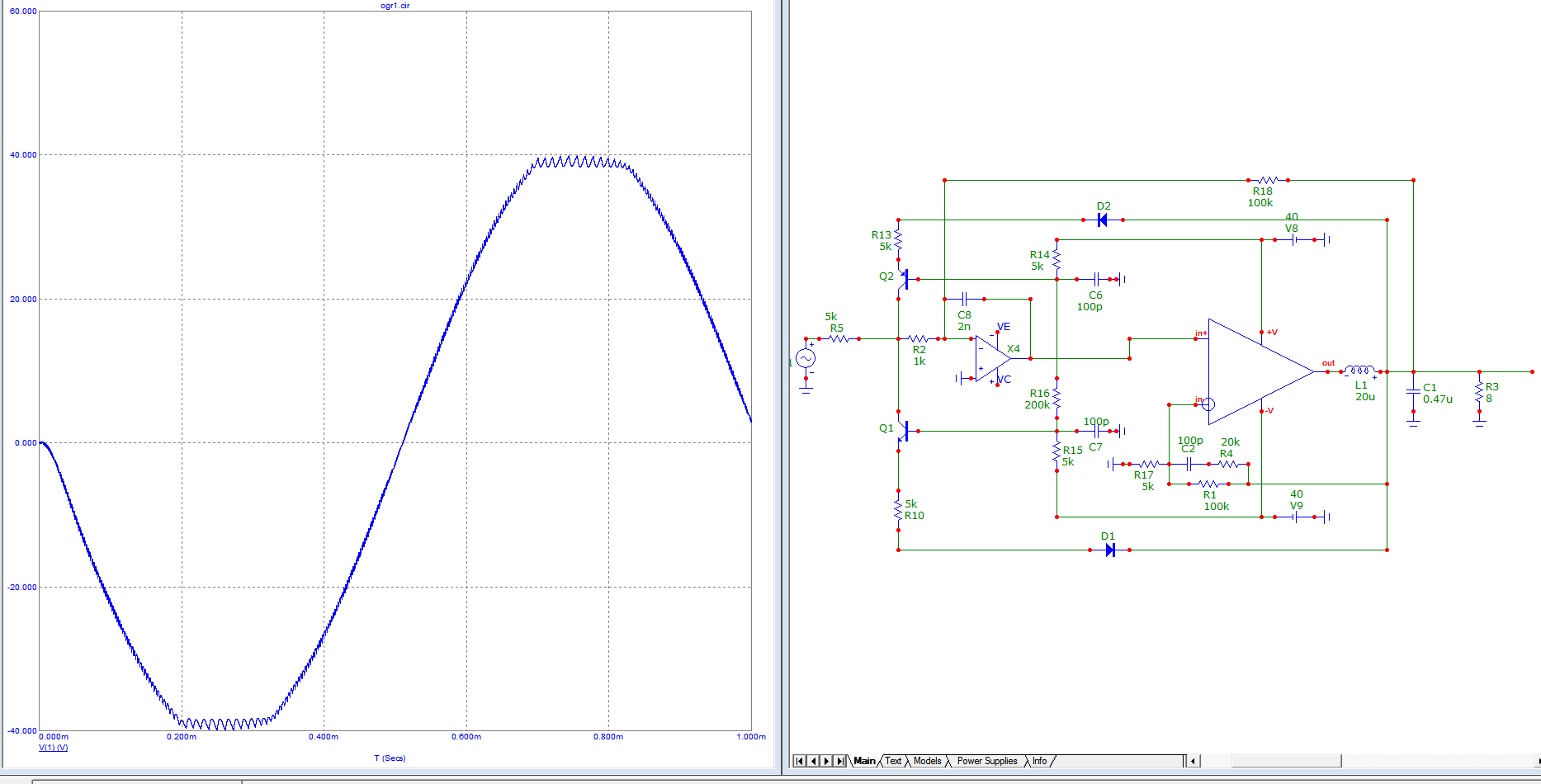Click the 200k value of R16
The height and width of the screenshot is (784, 1541).
(1038, 404)
